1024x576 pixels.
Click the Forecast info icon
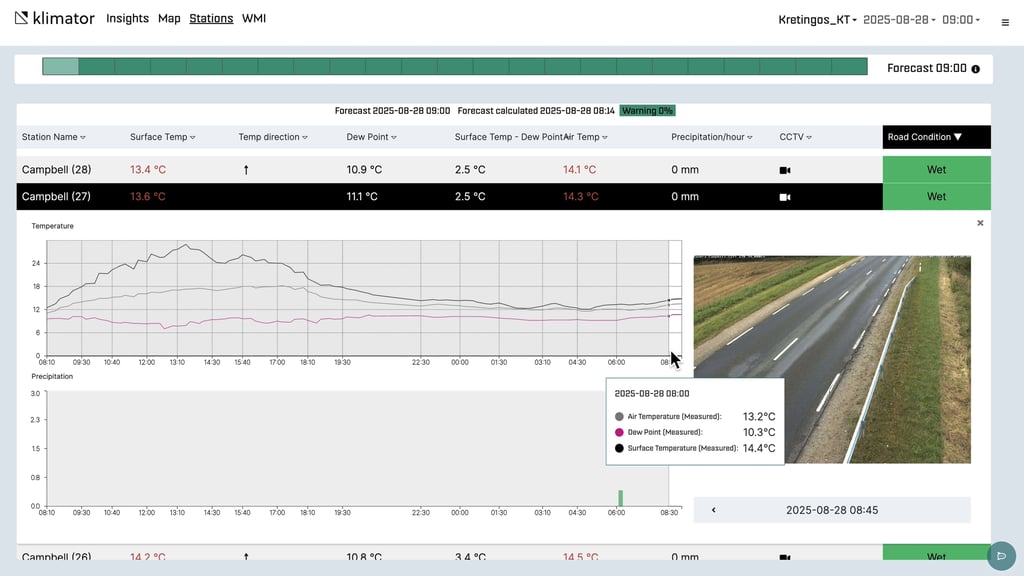pyautogui.click(x=976, y=69)
